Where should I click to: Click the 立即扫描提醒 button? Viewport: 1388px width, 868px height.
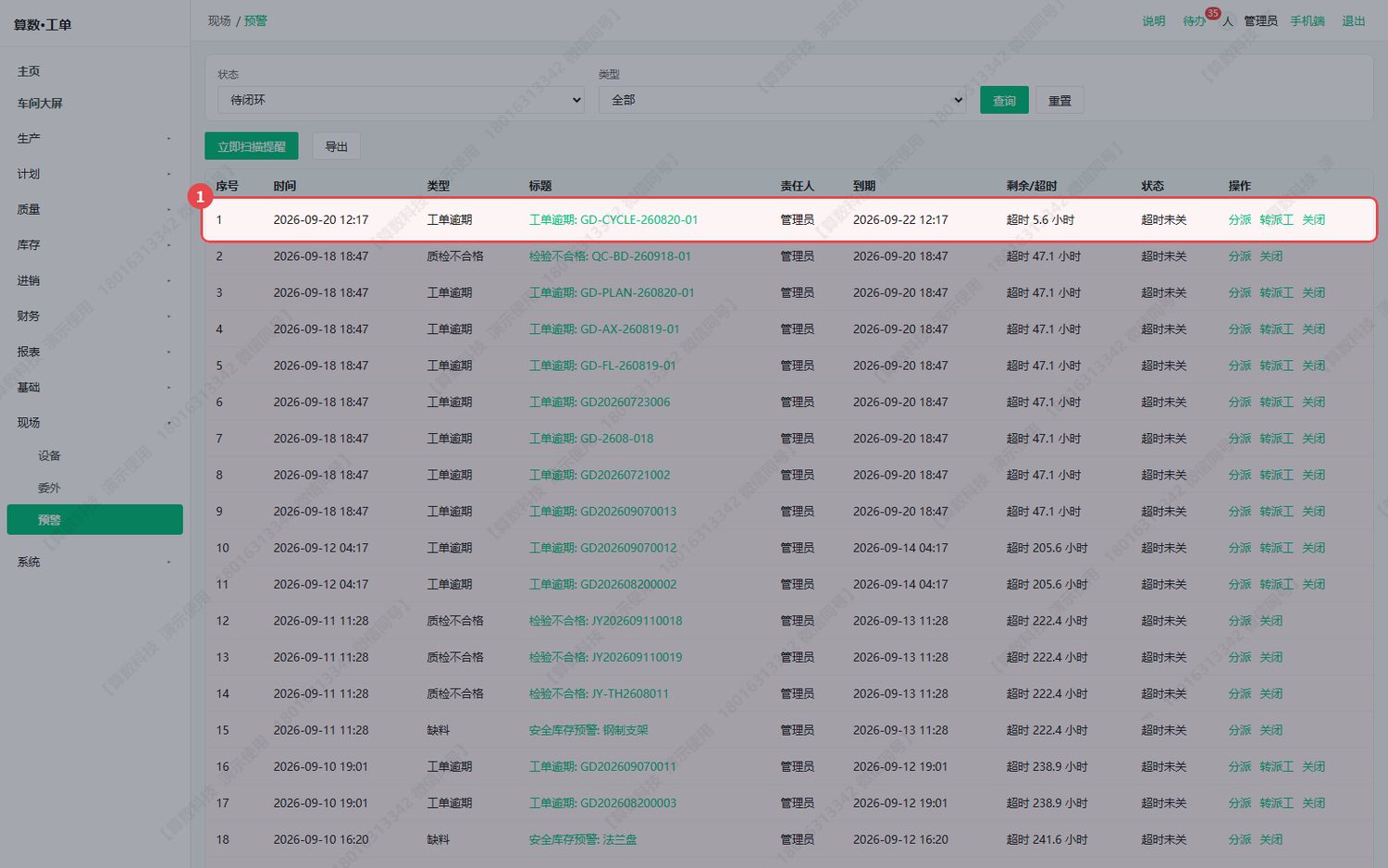252,147
